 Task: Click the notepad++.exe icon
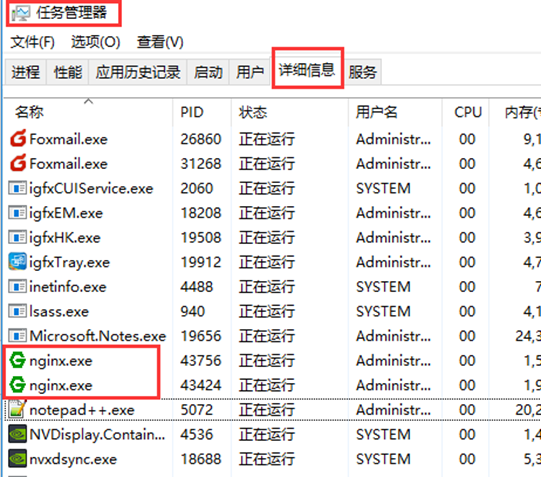[x=17, y=409]
